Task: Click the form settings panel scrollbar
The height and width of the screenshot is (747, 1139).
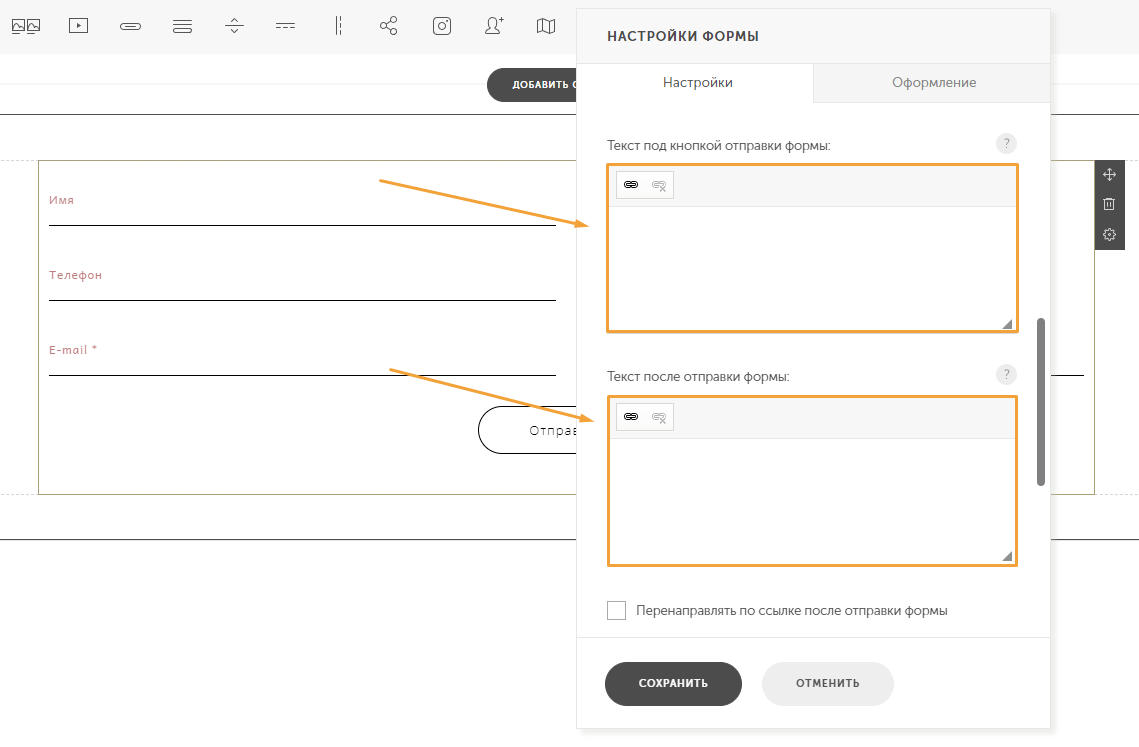Action: 1041,401
